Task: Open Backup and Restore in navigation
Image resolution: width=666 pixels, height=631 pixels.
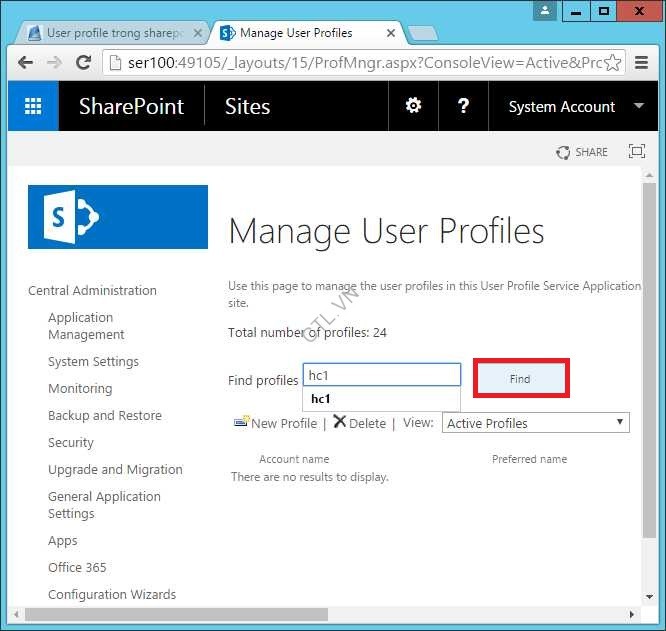Action: (x=105, y=415)
